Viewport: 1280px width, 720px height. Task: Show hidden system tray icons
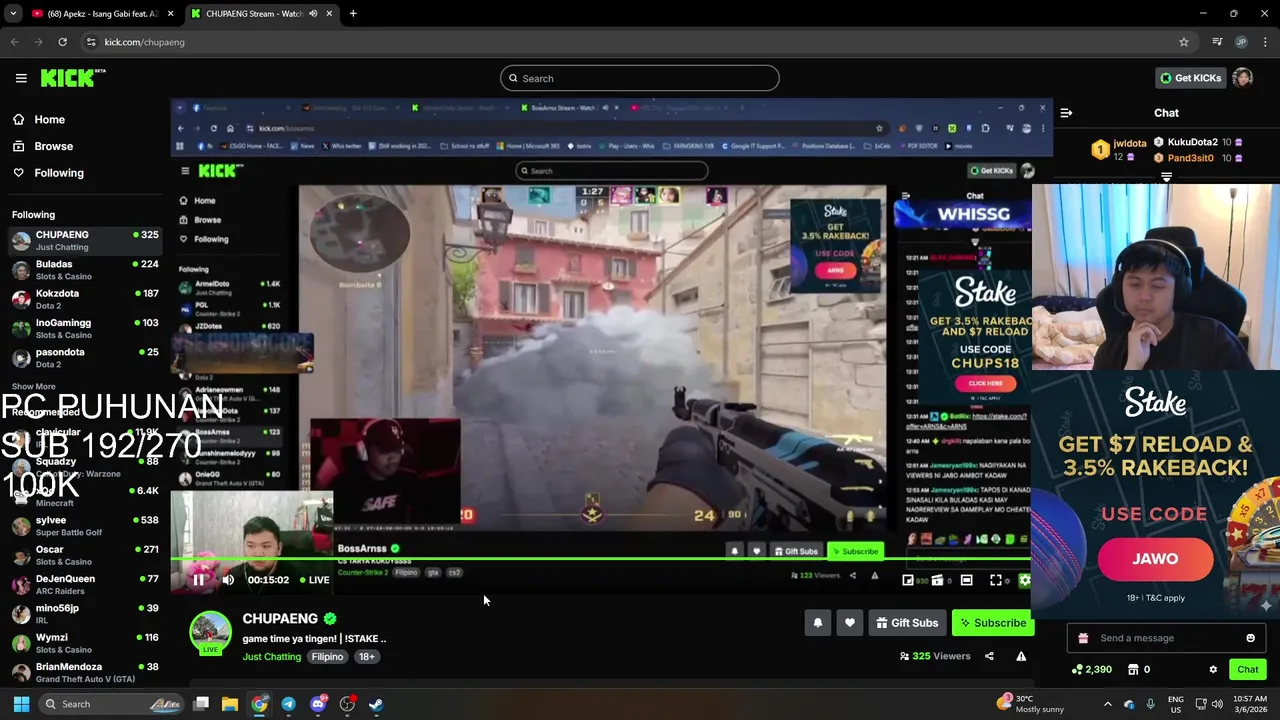[1107, 704]
